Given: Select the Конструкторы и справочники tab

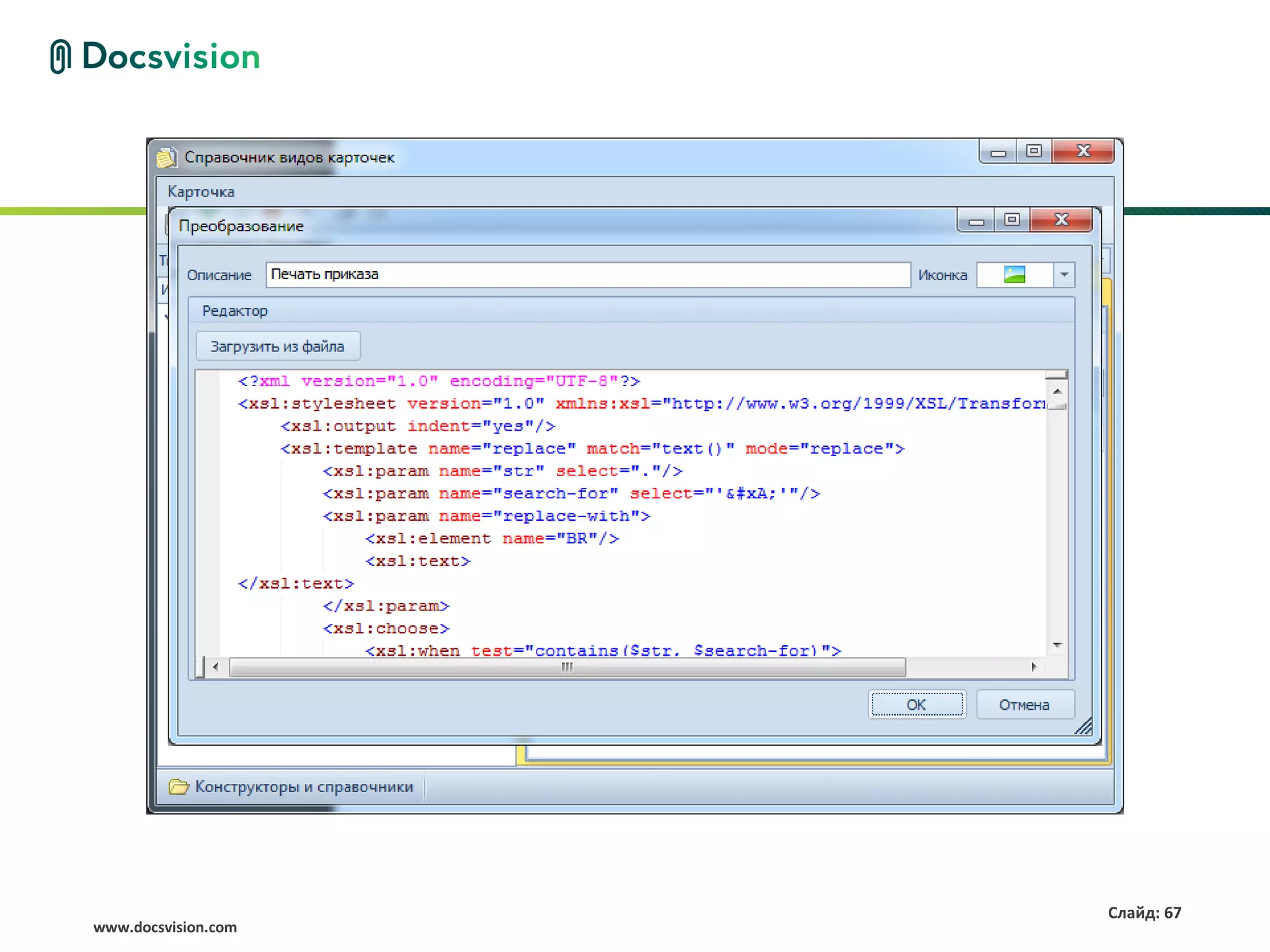Looking at the screenshot, I should (291, 787).
